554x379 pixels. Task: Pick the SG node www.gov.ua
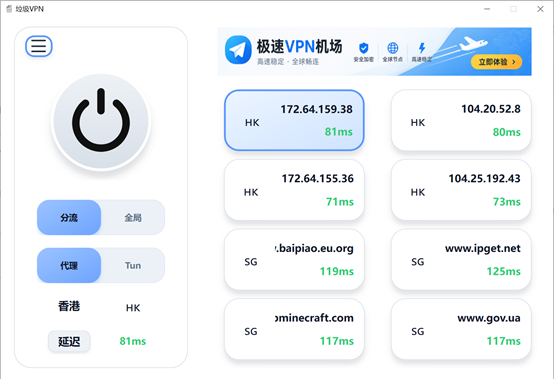pos(461,329)
